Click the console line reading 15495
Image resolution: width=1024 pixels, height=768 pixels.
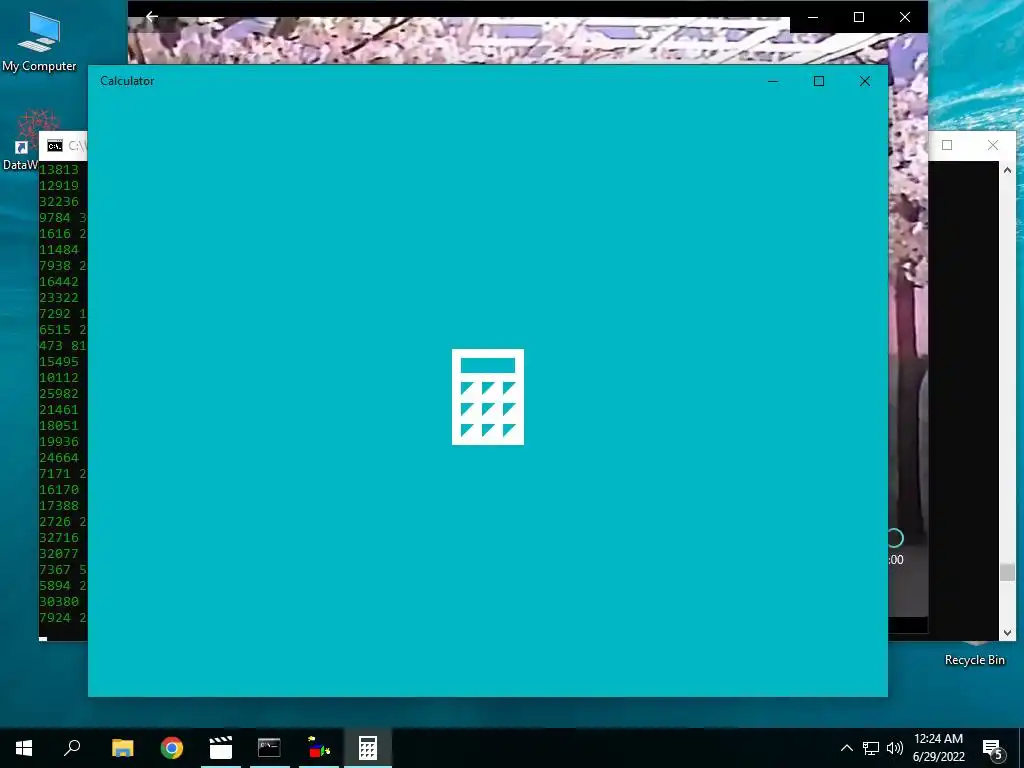pyautogui.click(x=59, y=362)
